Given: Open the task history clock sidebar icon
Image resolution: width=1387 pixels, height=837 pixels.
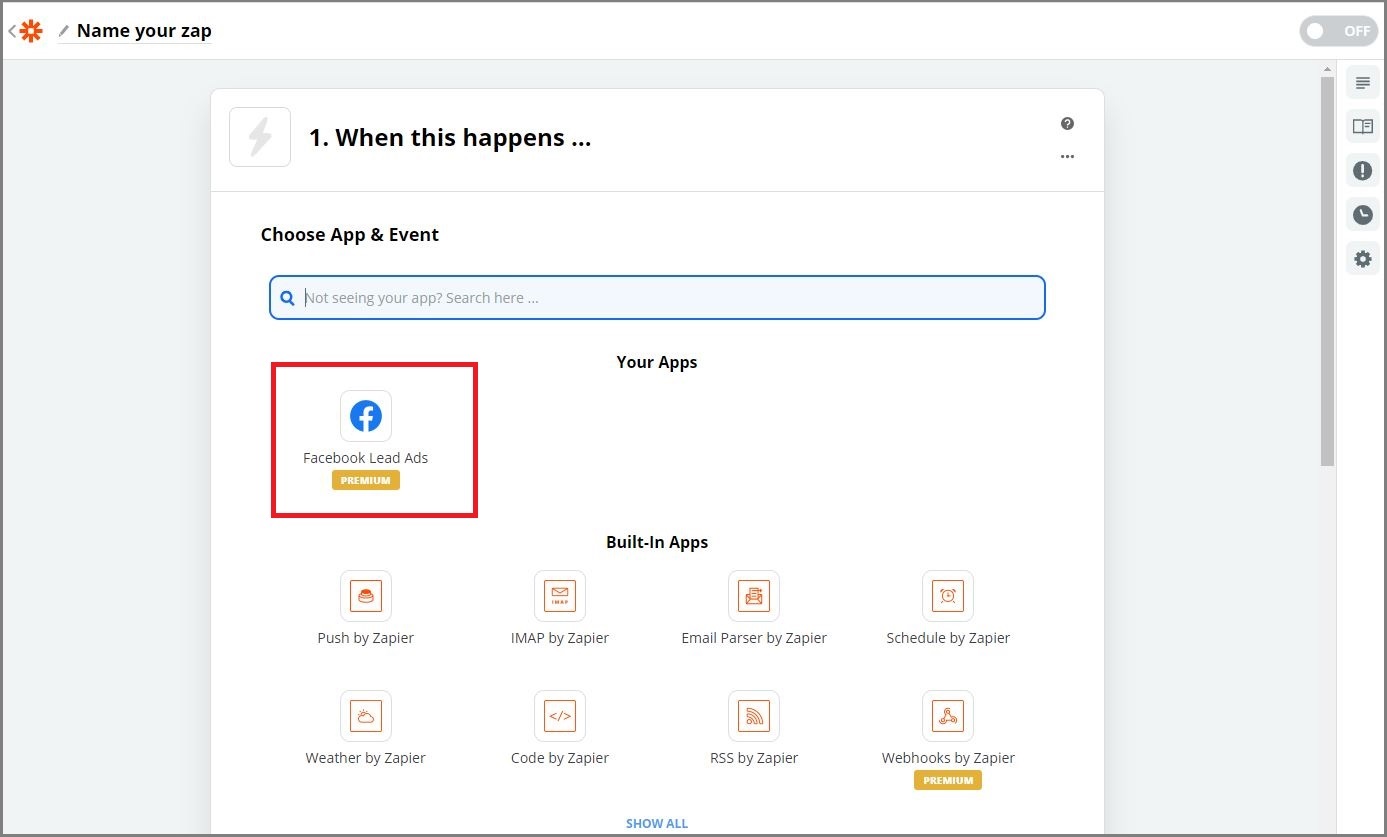Looking at the screenshot, I should [1362, 215].
